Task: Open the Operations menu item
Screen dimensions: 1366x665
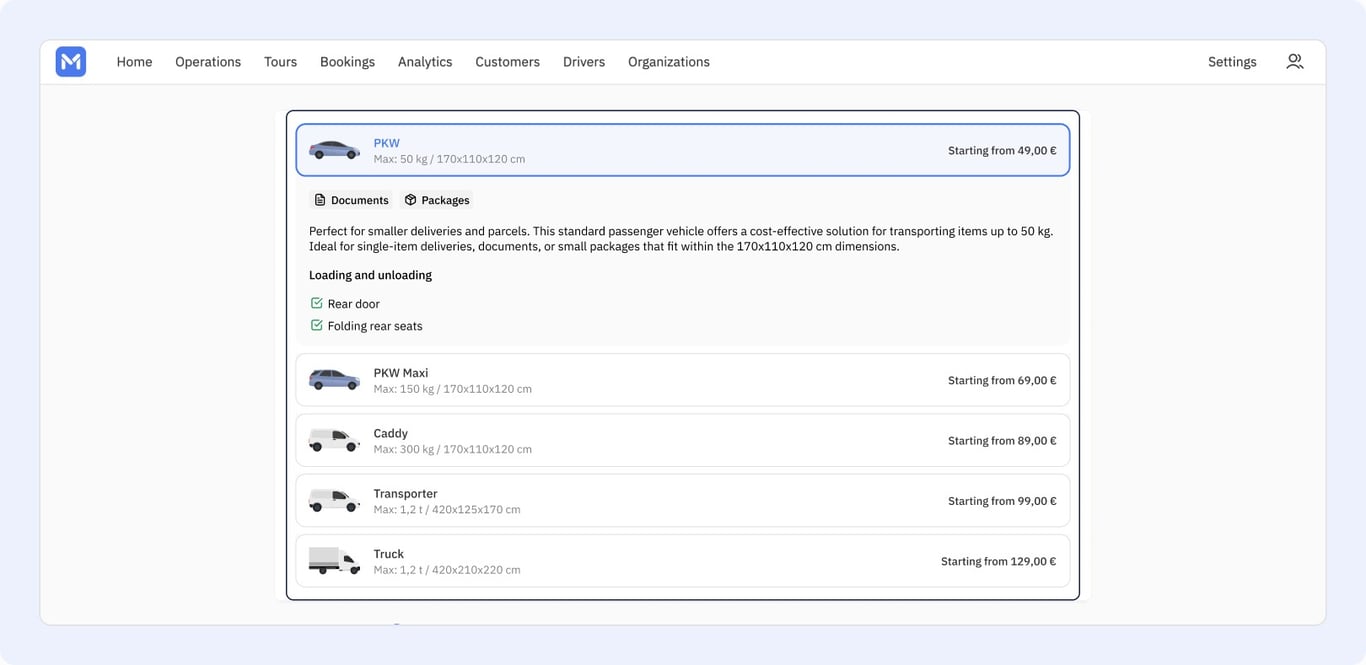Action: pos(208,62)
